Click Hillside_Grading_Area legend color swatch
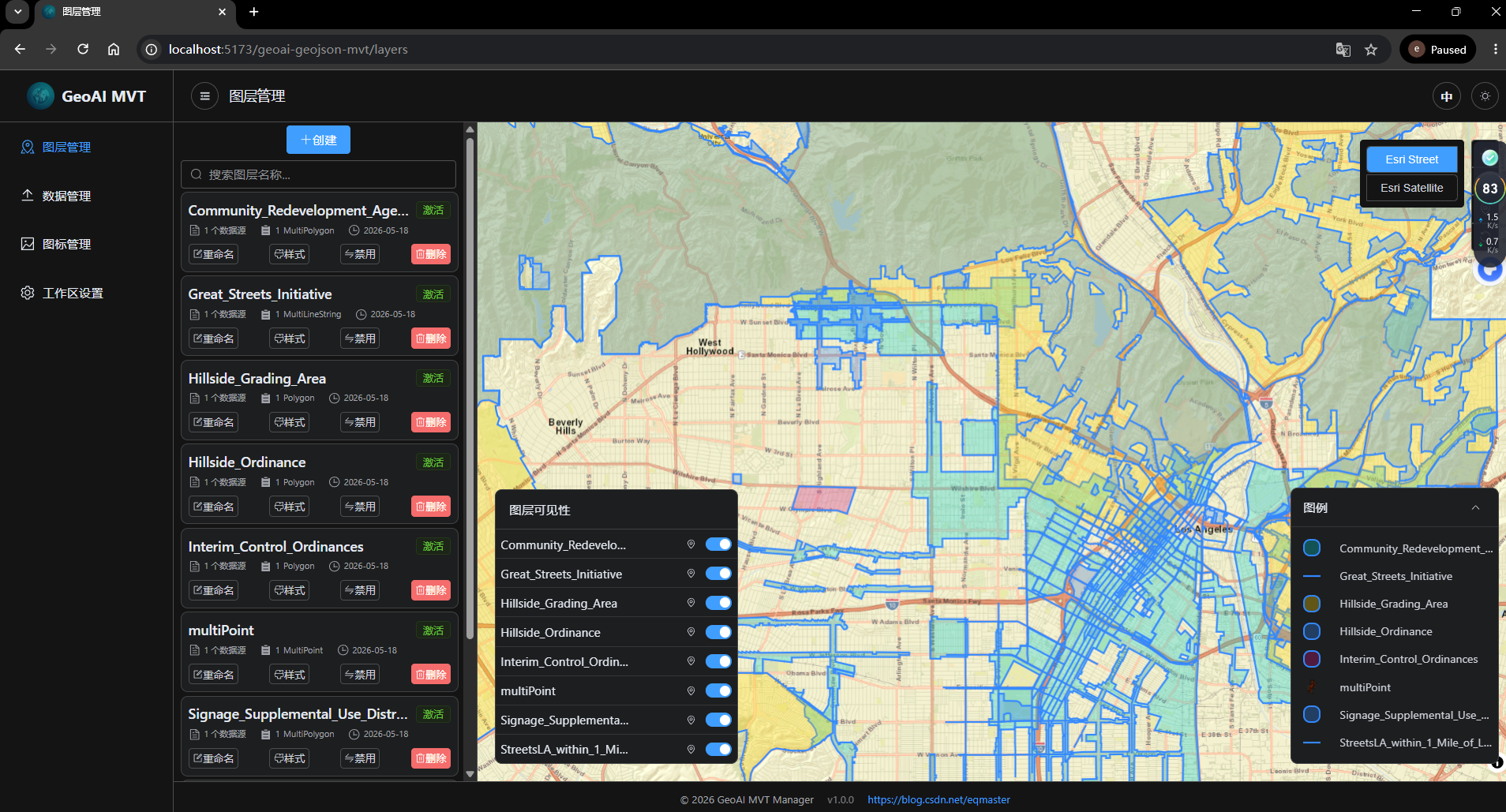 [x=1312, y=604]
